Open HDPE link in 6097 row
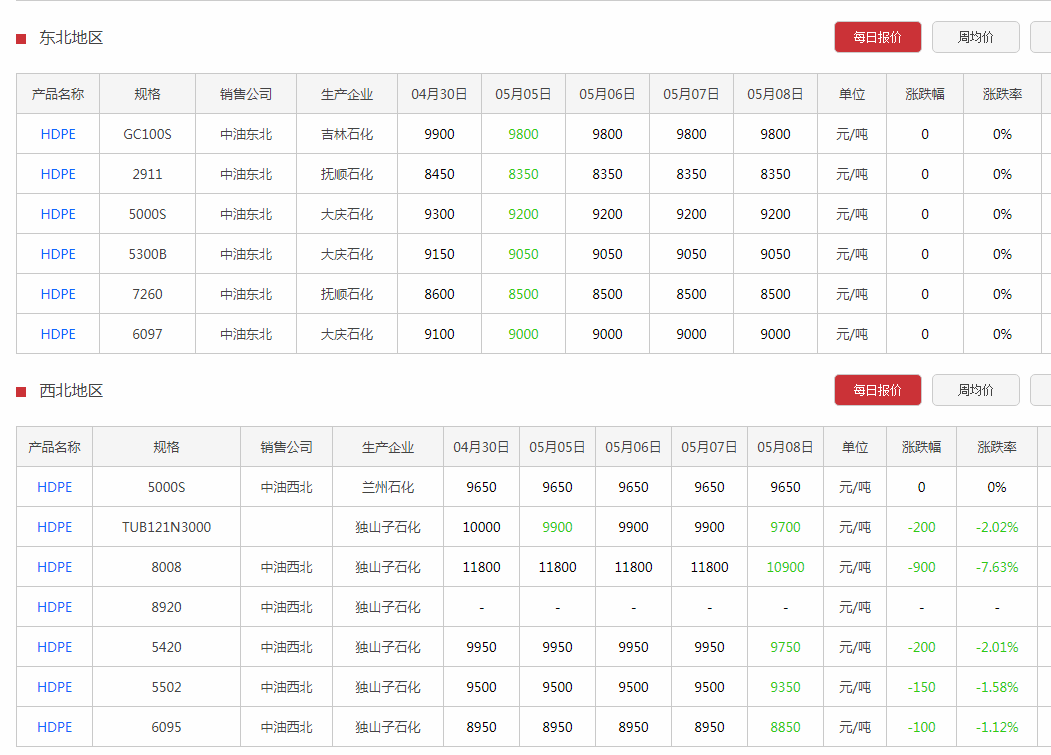 pos(58,334)
